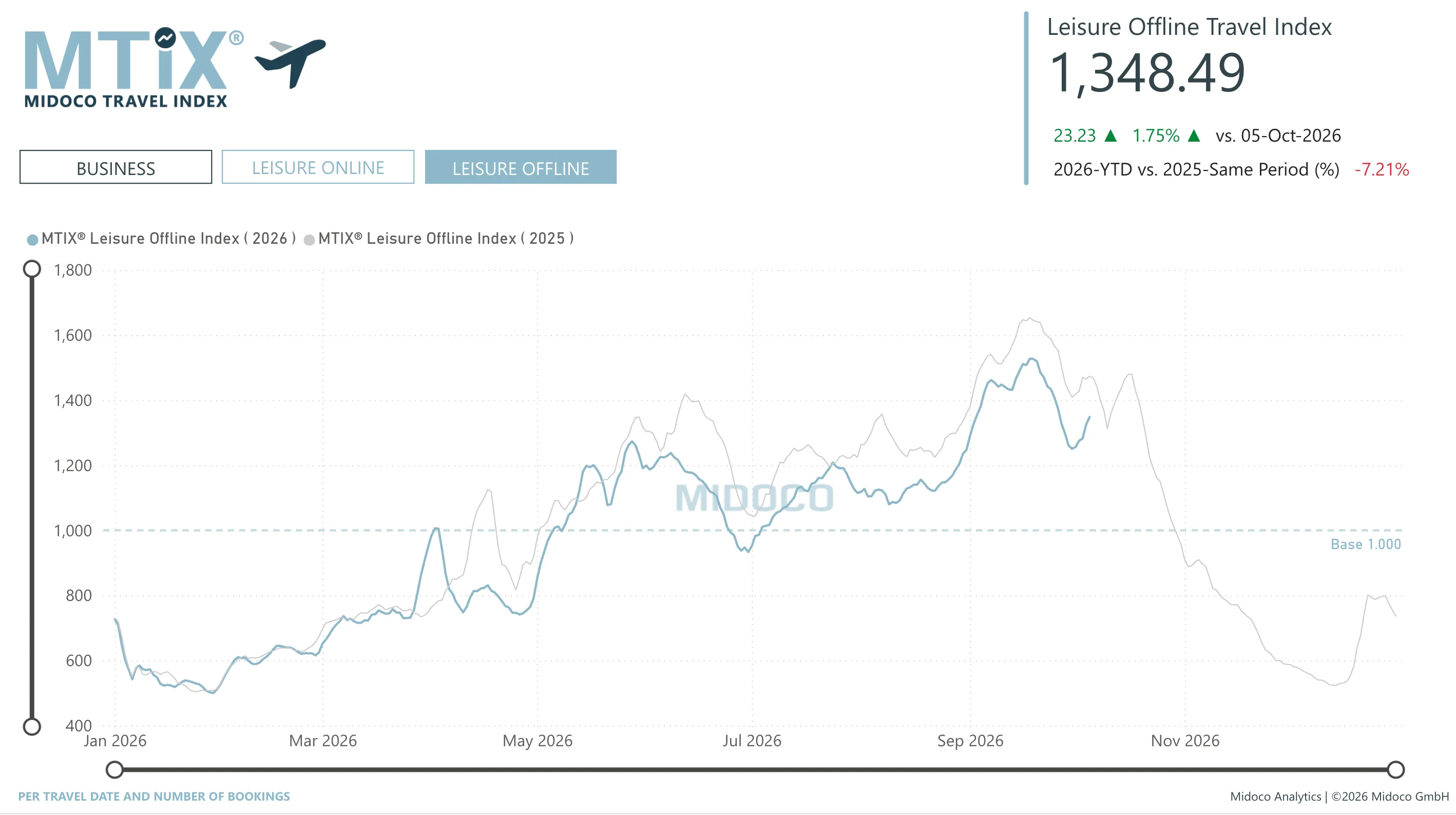Select the LEISURE OFFLINE tab
This screenshot has height=815, width=1456.
(x=521, y=167)
